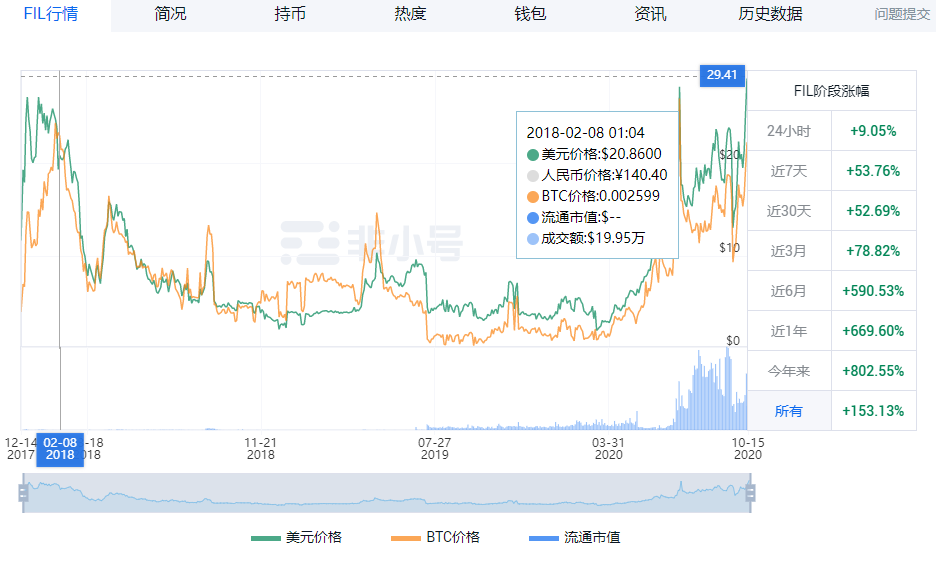This screenshot has height=561, width=936.
Task: Click the orange BTC价格 legend color bar
Action: click(405, 538)
